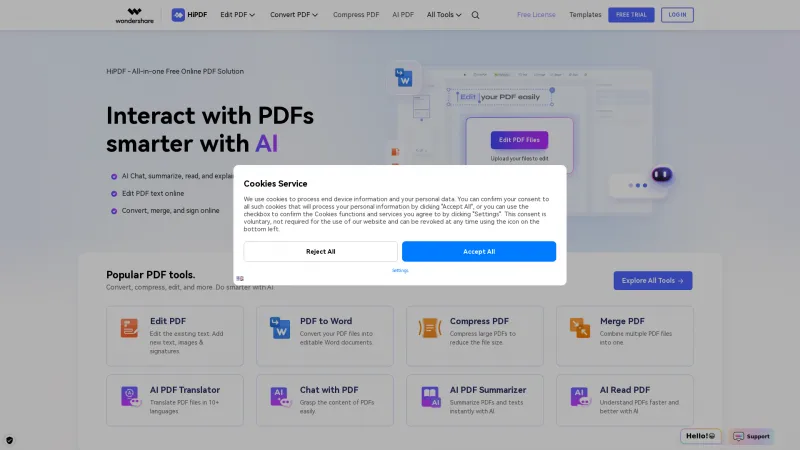Open the Support chat button

(751, 436)
